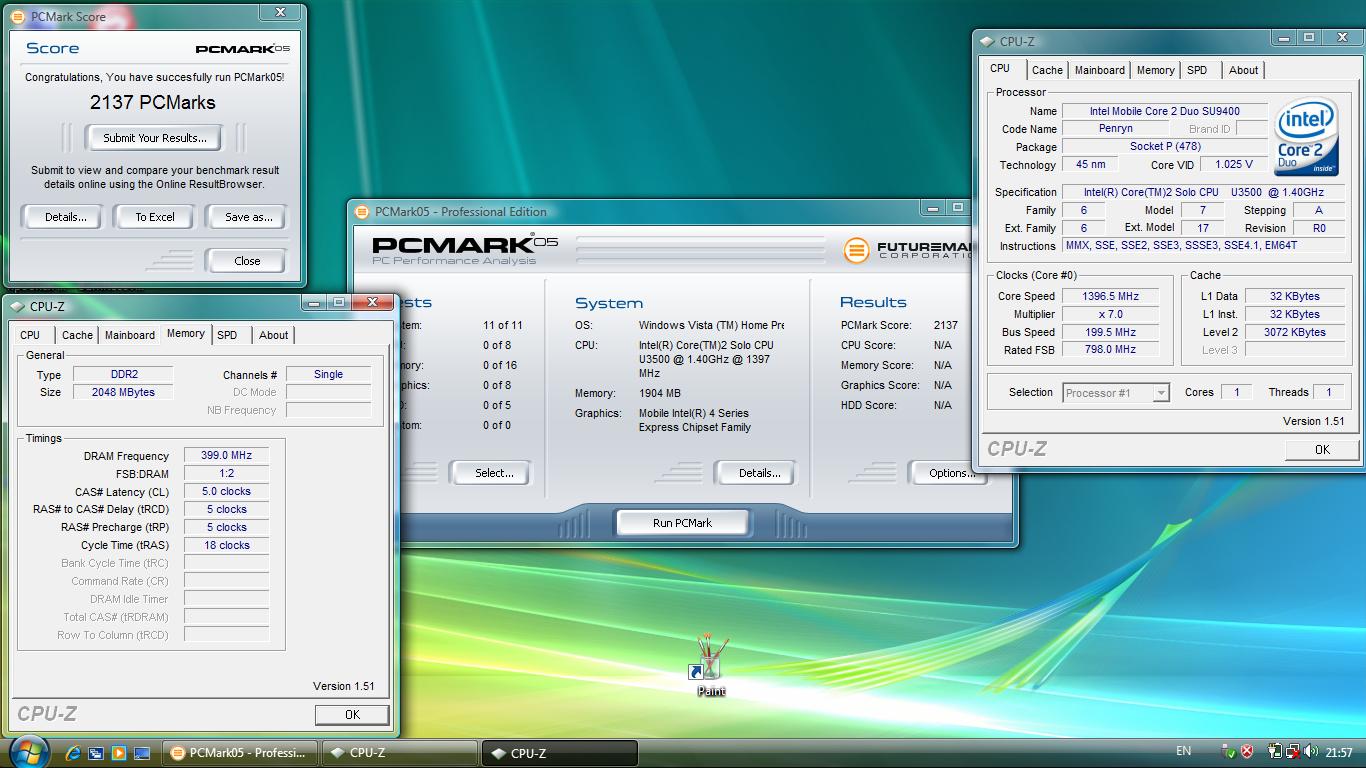This screenshot has width=1366, height=768.
Task: Click the 2048 MBytes size field
Action: pyautogui.click(x=124, y=392)
